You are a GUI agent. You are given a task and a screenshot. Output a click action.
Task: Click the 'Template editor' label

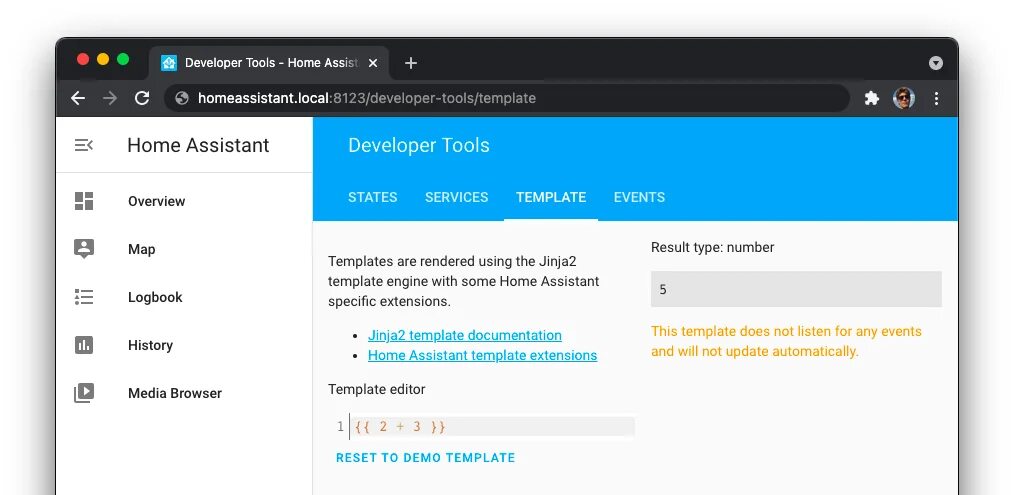[377, 389]
